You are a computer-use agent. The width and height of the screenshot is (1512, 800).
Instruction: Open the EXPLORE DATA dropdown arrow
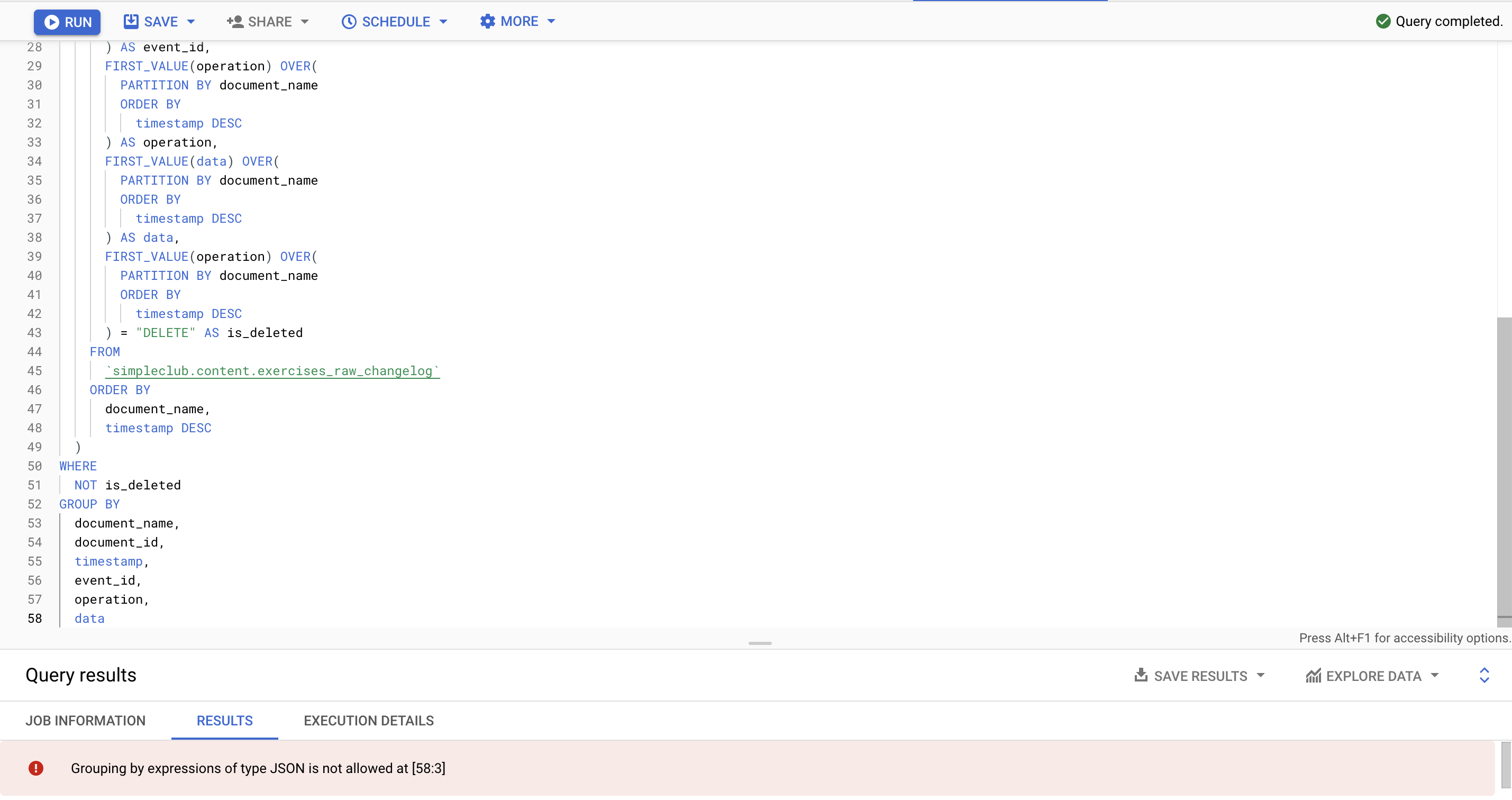point(1435,676)
